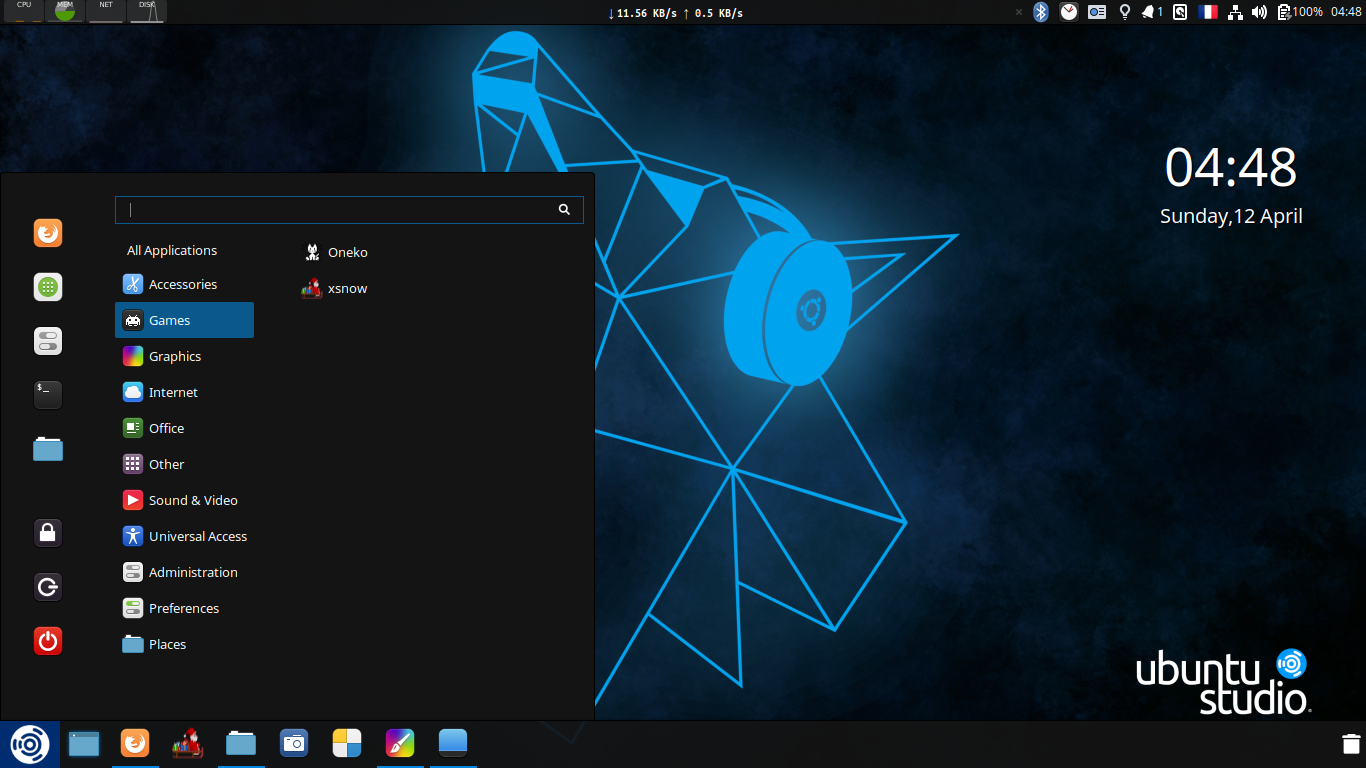The width and height of the screenshot is (1366, 768).
Task: Click the DISK monitor graph
Action: pos(147,12)
